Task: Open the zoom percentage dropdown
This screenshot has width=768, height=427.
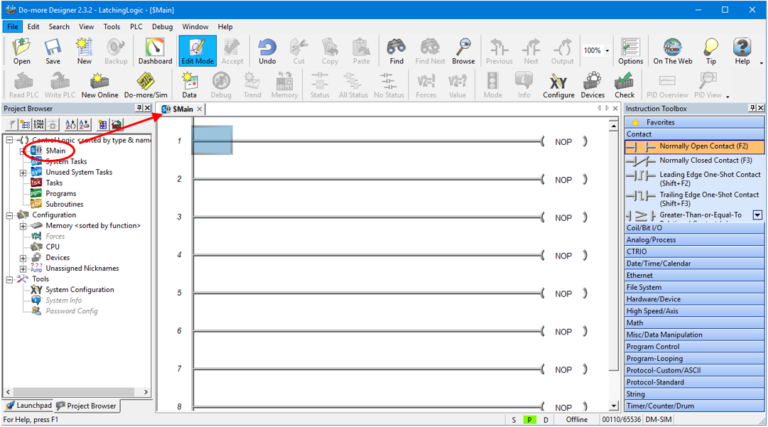Action: point(607,50)
